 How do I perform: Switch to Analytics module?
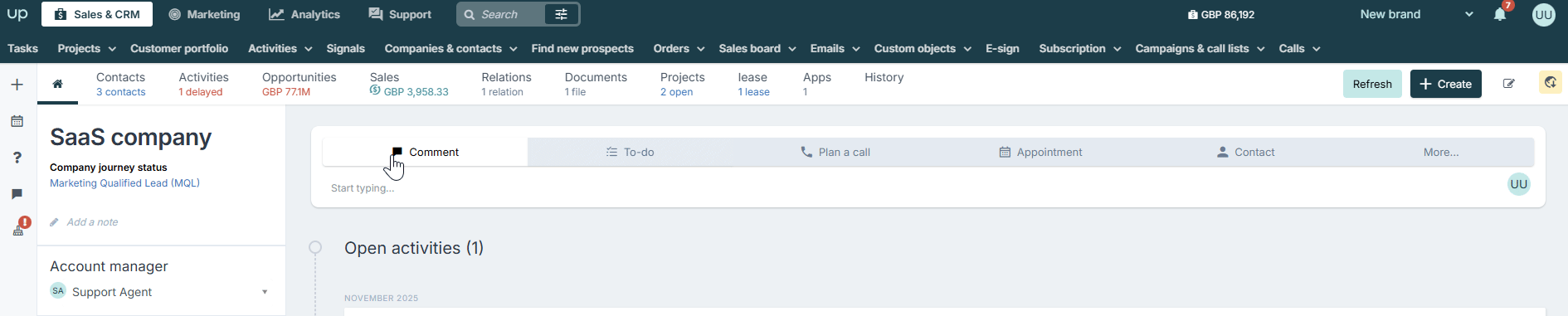coord(304,14)
